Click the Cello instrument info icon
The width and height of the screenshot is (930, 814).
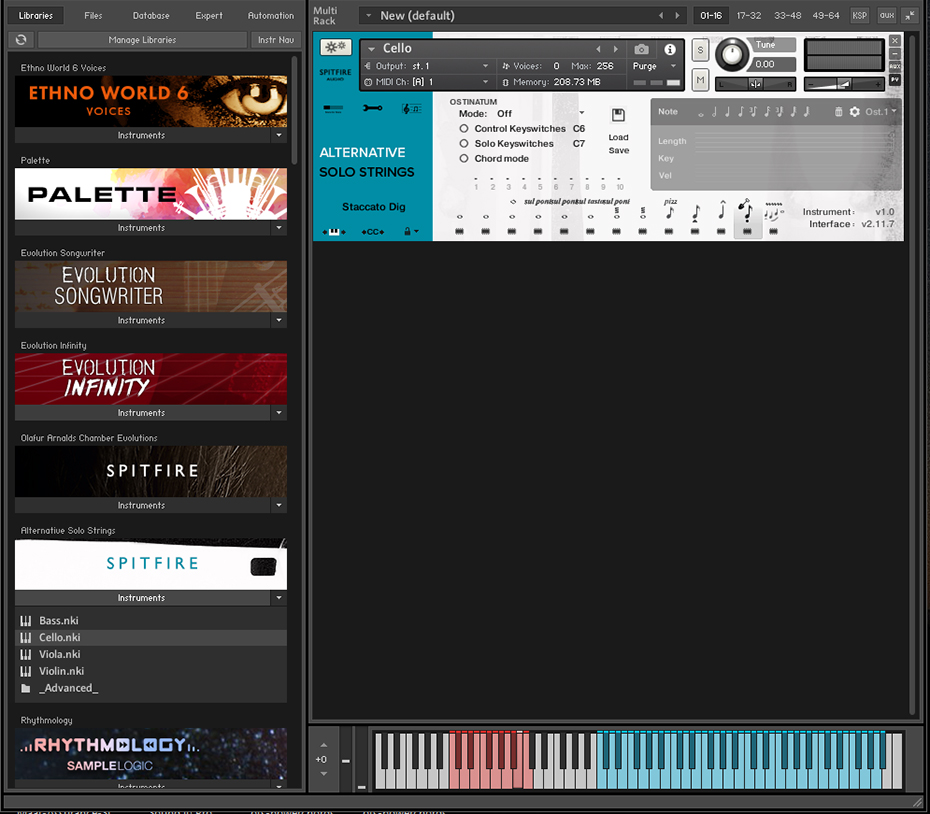670,49
